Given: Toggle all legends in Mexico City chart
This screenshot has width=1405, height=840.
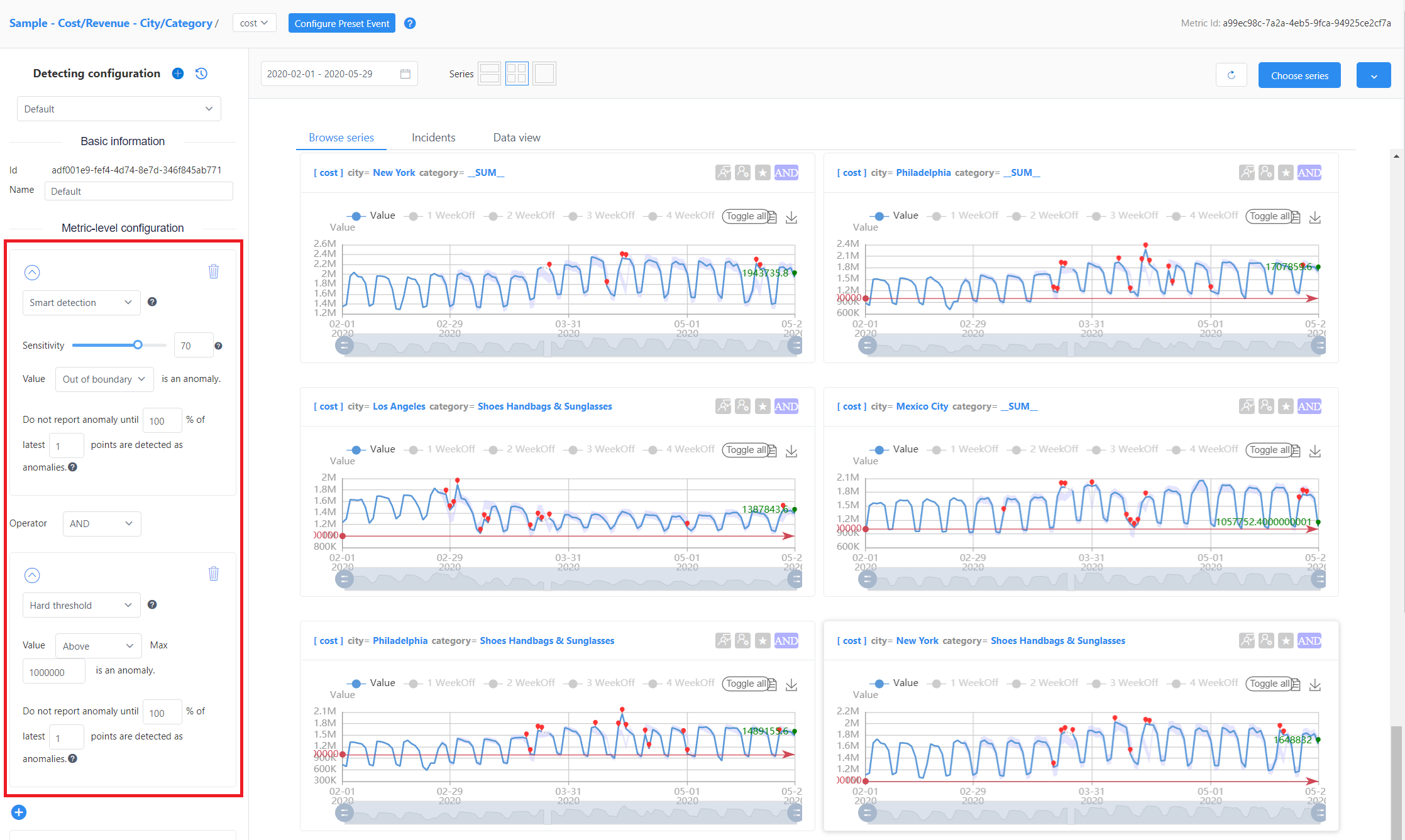Looking at the screenshot, I should pyautogui.click(x=1269, y=450).
